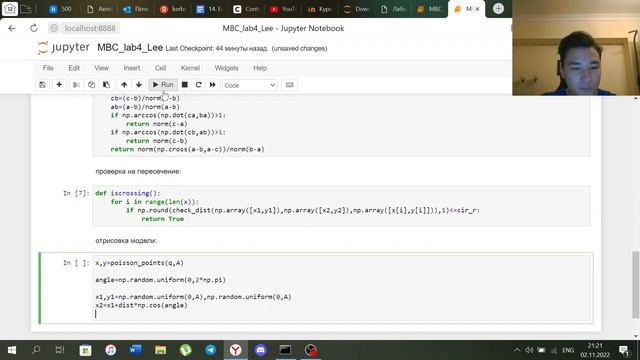Image resolution: width=640 pixels, height=360 pixels.
Task: Click the In [7]: prompt label
Action: pyautogui.click(x=76, y=193)
